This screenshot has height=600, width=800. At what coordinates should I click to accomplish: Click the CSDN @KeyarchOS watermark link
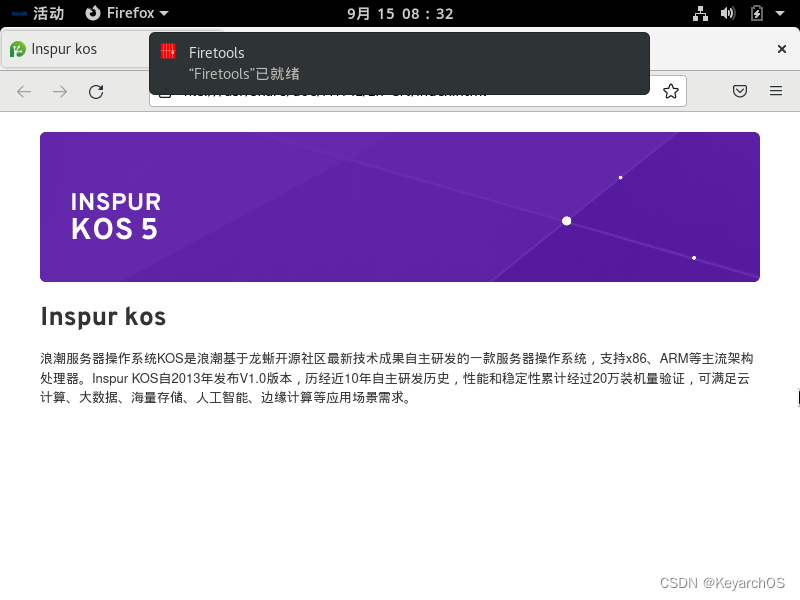721,583
